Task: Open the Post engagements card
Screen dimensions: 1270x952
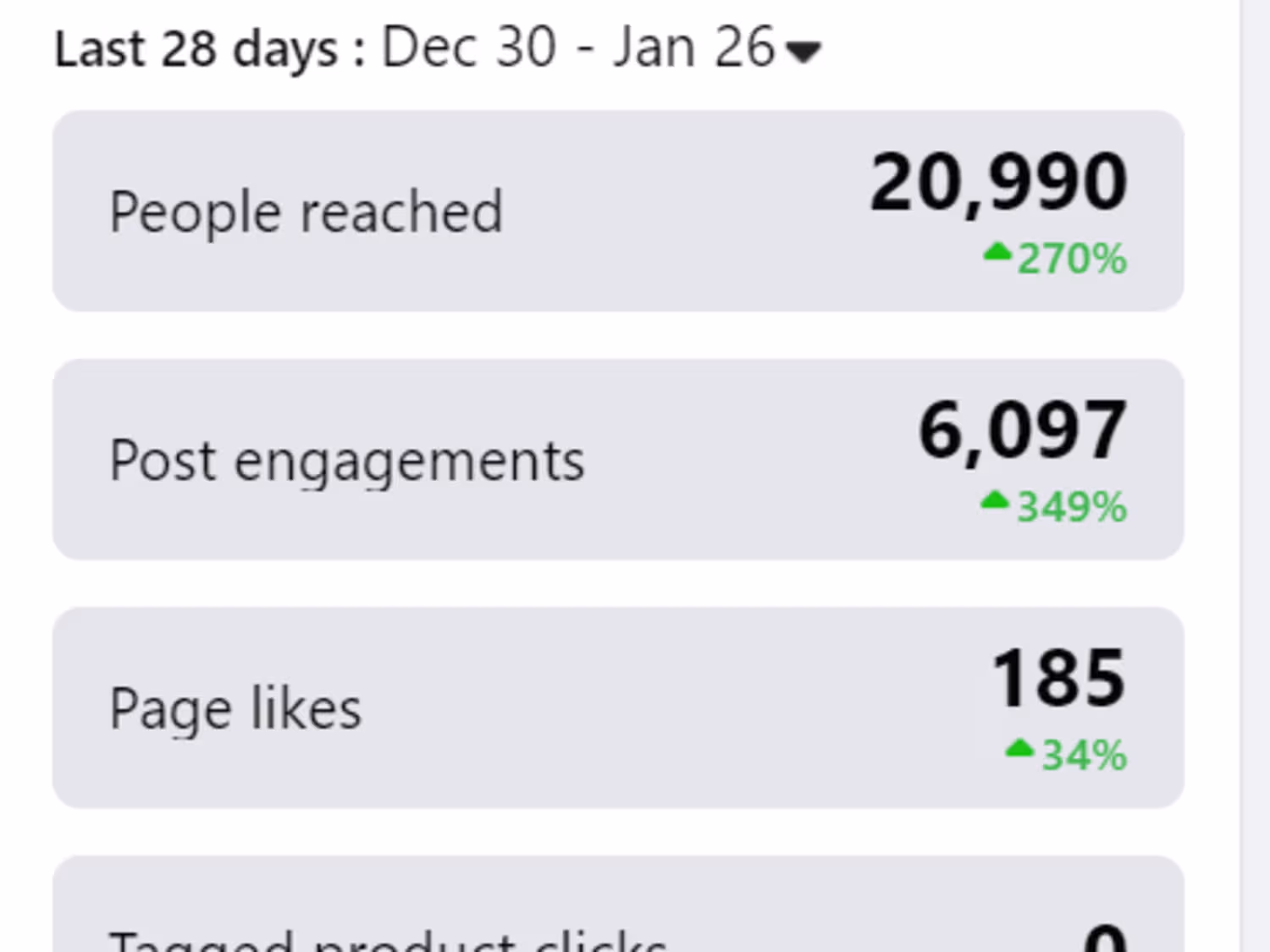Action: click(618, 459)
